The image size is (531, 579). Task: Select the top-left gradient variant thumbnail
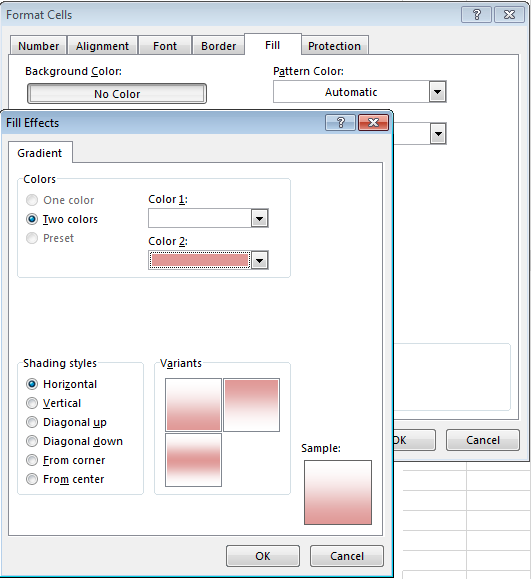pos(193,405)
